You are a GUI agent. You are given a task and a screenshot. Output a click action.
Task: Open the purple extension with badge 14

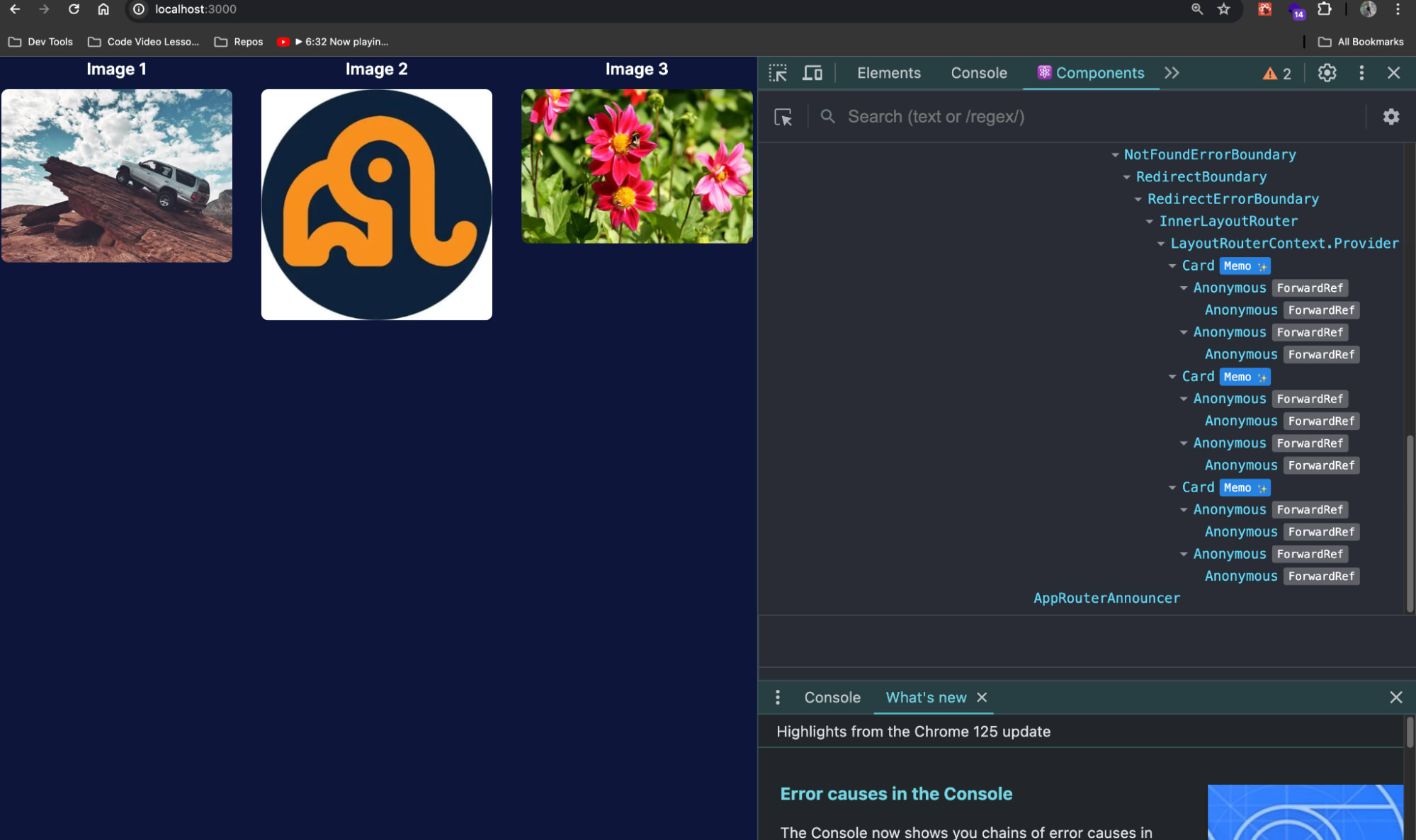(1296, 11)
